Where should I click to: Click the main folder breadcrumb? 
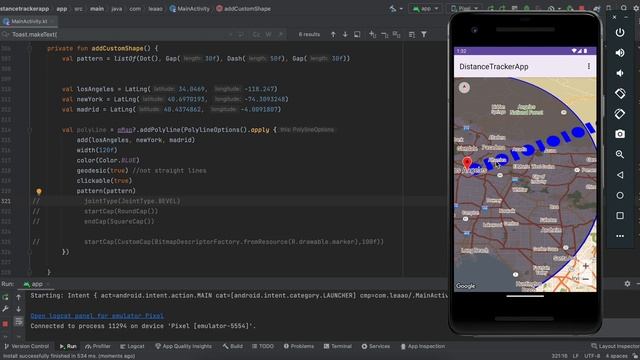coord(97,8)
